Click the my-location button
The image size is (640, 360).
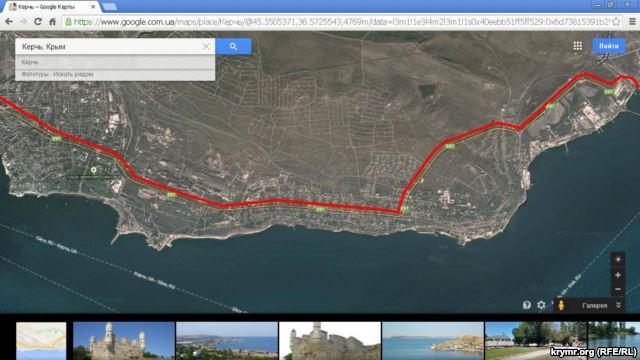[x=618, y=260]
